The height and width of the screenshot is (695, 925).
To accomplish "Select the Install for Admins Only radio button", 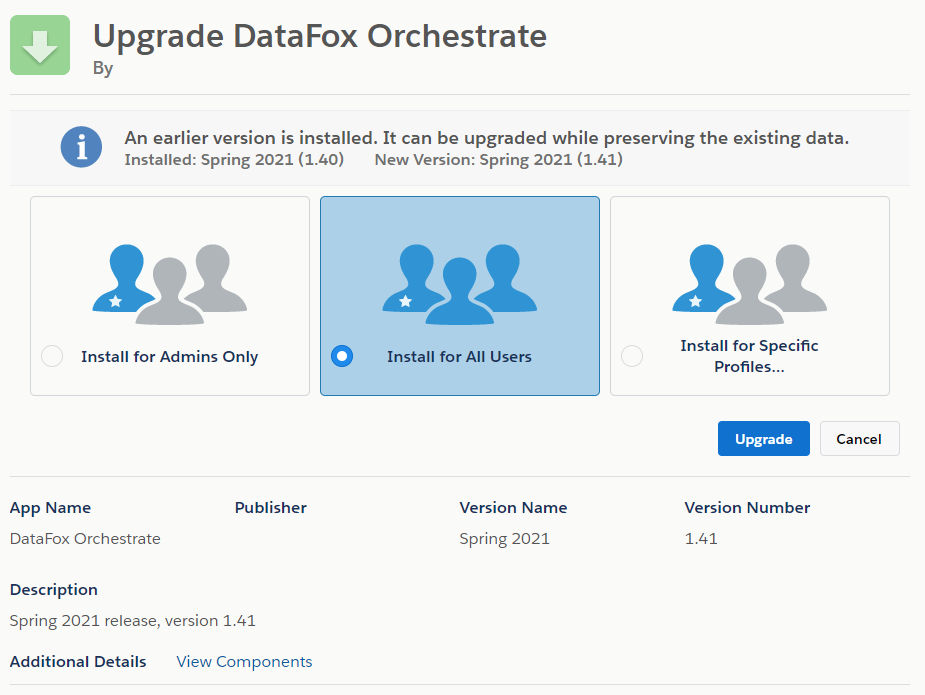I will coord(52,356).
